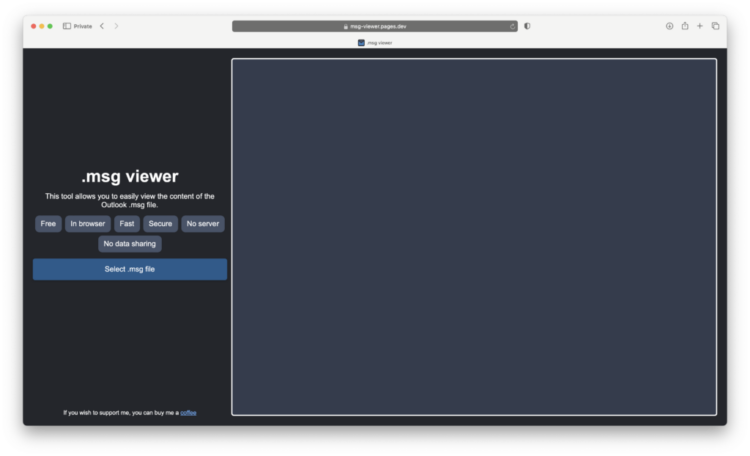Click the Private browsing label
The height and width of the screenshot is (456, 750).
(x=83, y=26)
